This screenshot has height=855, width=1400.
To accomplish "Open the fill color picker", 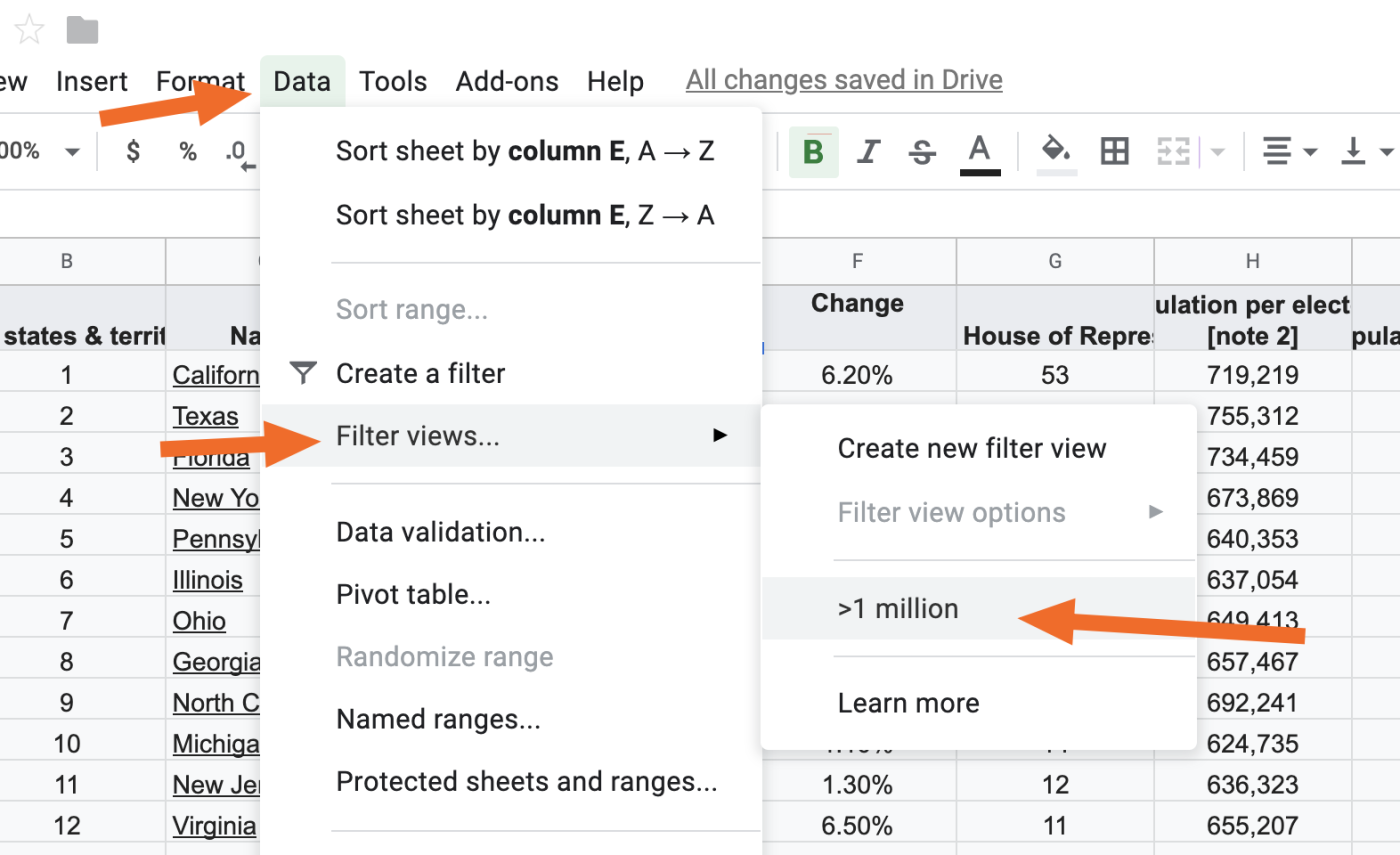I will [1056, 152].
